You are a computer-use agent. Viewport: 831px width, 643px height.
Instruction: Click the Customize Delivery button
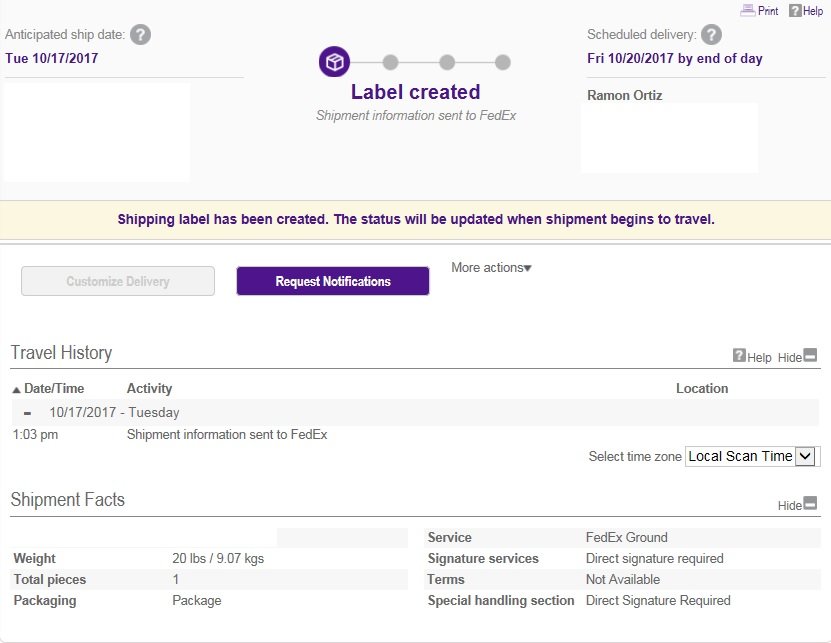[x=118, y=281]
